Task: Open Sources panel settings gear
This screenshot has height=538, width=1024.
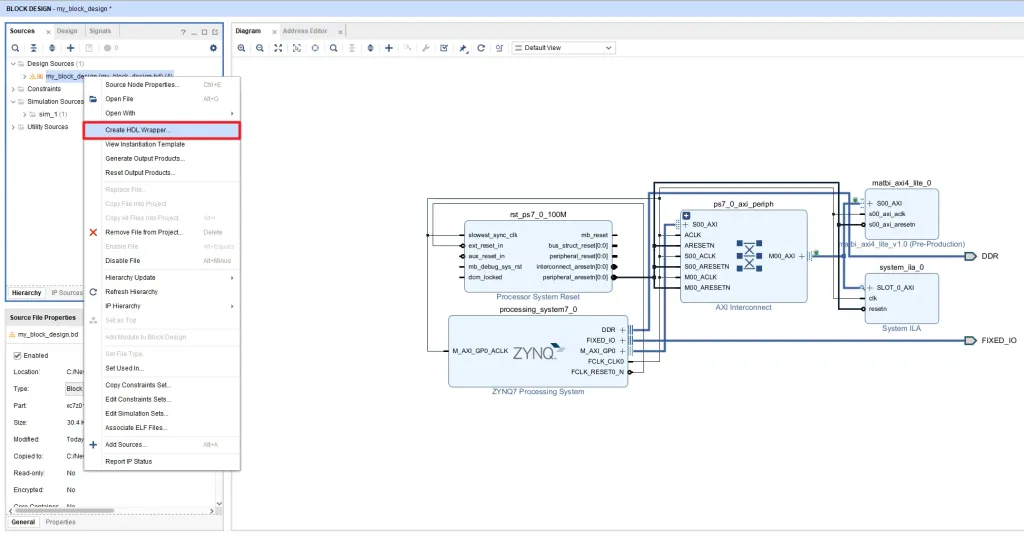Action: (x=213, y=48)
